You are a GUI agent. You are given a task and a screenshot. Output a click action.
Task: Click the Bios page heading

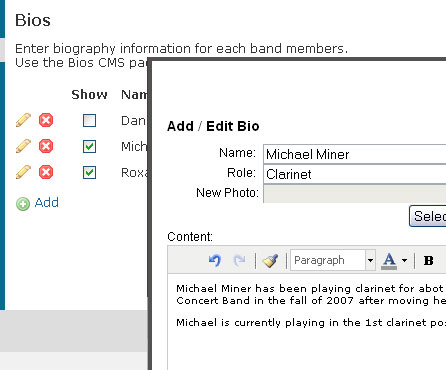33,20
